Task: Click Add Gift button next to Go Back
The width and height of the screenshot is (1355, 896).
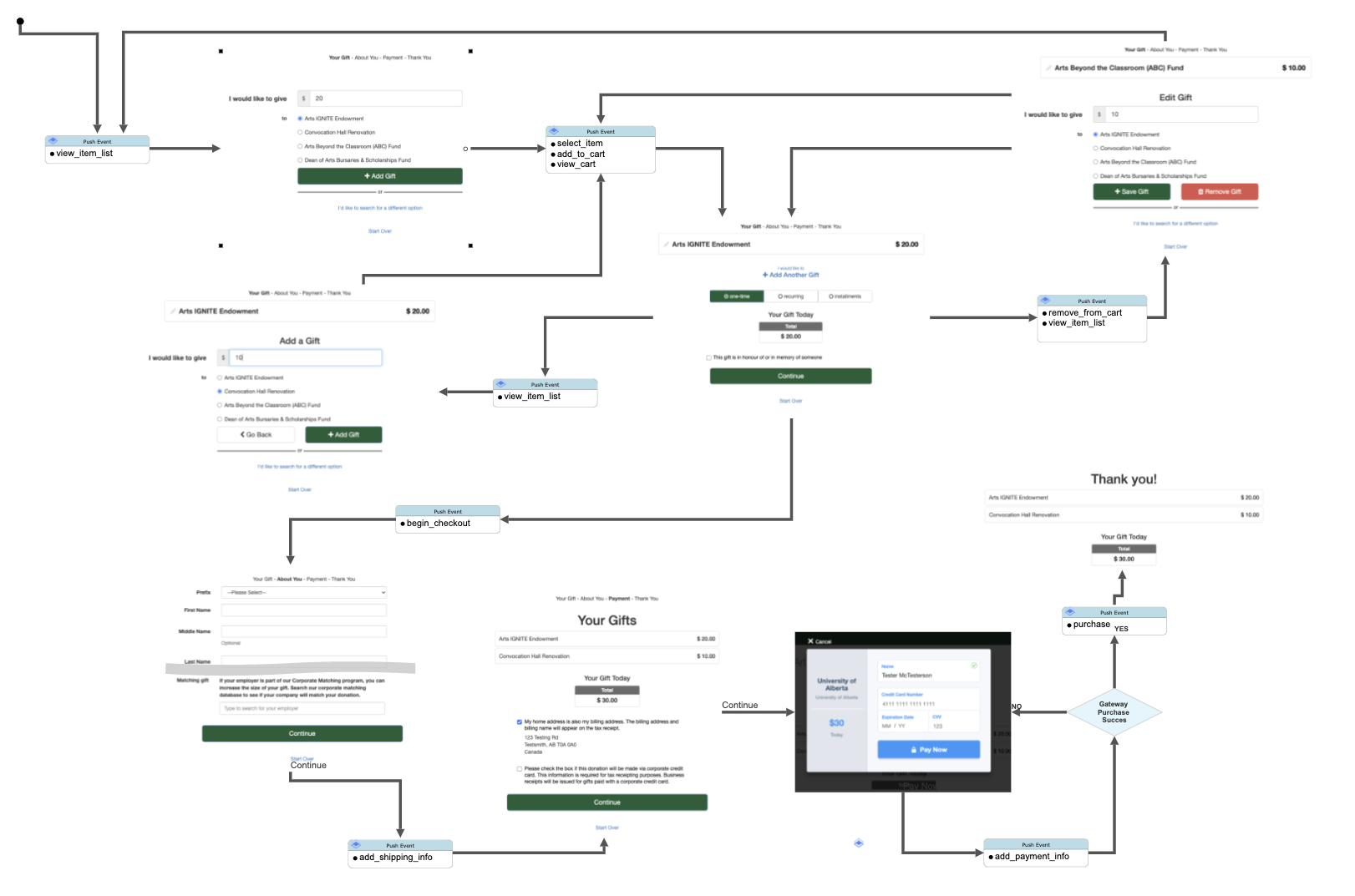Action: tap(343, 434)
